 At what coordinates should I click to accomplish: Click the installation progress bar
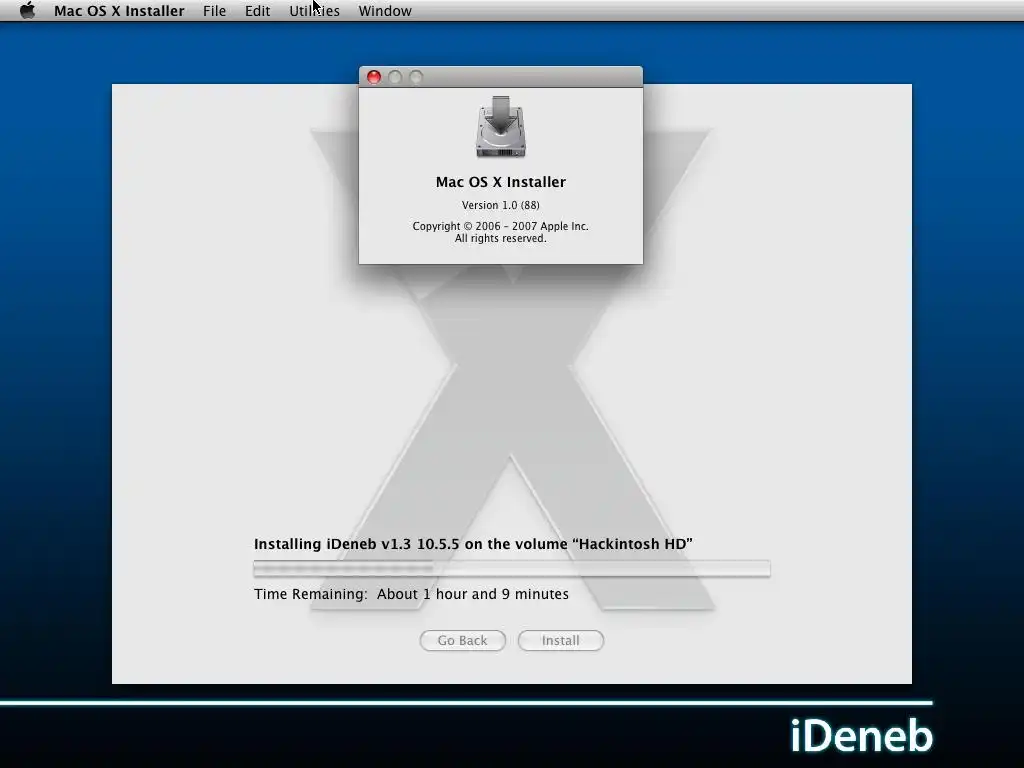[512, 569]
